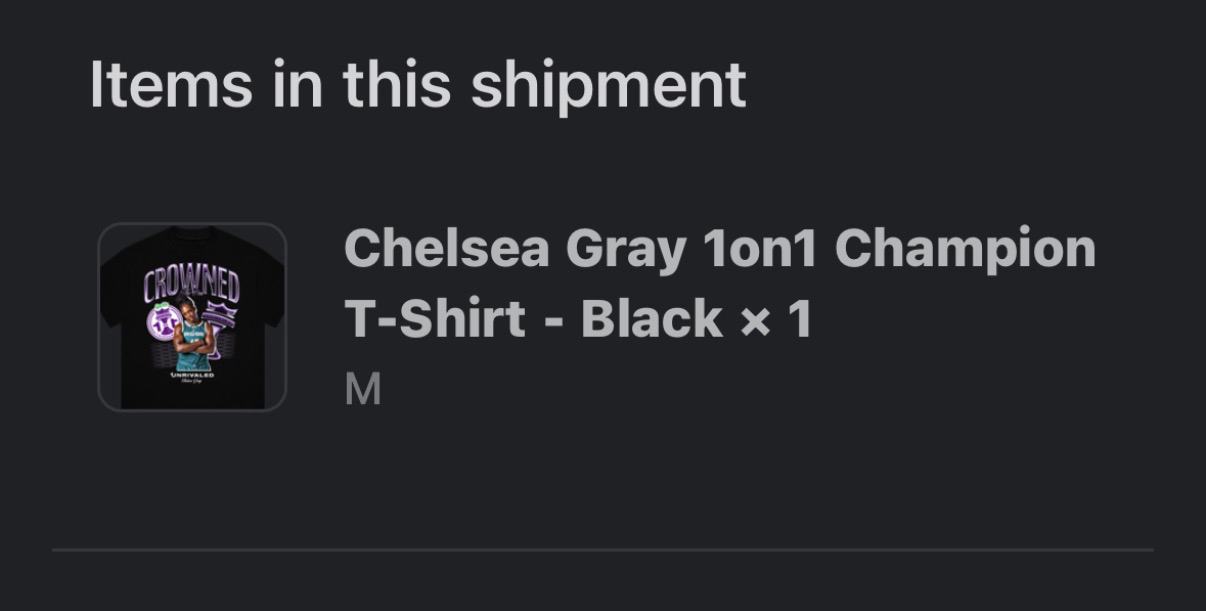Click the word "shipment" in the heading
Viewport: 1206px width, 611px height.
pos(608,84)
